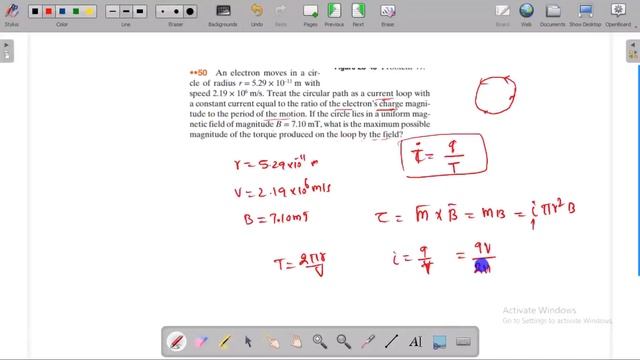Redo the undone action

click(281, 14)
